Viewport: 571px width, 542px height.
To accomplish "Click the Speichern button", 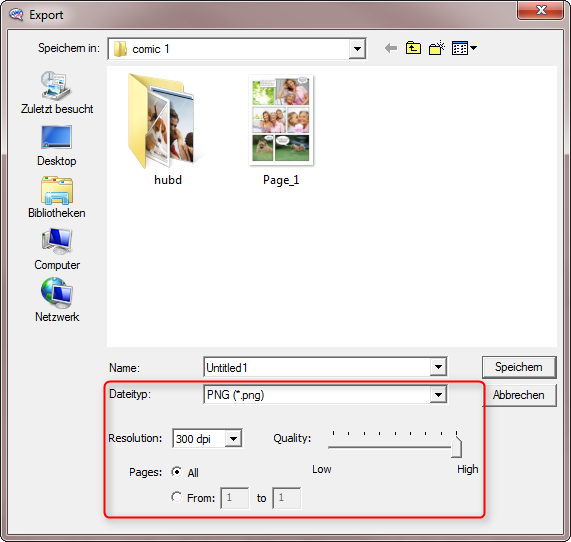I will click(x=519, y=367).
